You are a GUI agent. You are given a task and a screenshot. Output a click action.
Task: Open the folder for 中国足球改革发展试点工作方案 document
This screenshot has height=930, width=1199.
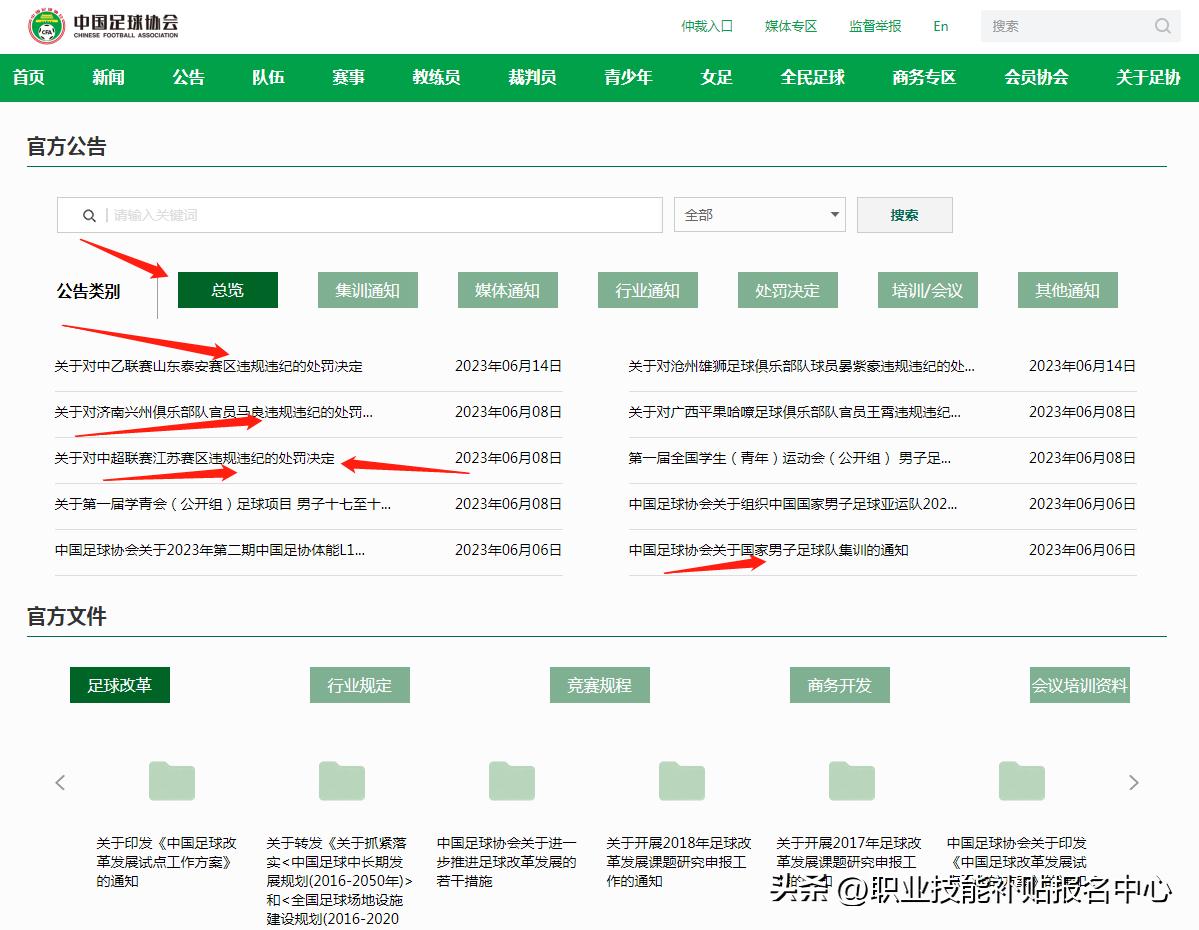point(171,782)
